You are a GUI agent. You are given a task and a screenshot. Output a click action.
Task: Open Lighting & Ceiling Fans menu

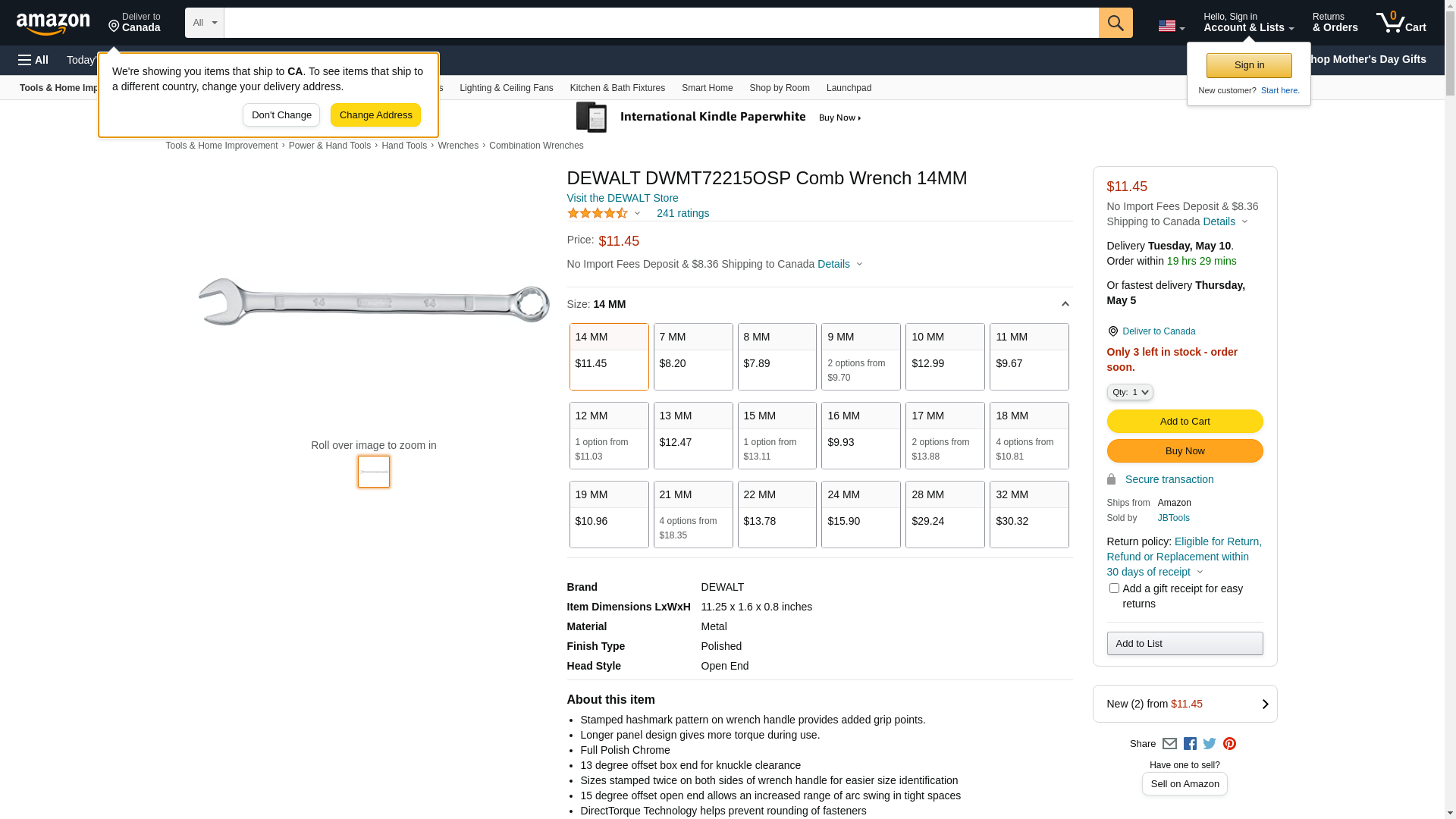coord(506,88)
